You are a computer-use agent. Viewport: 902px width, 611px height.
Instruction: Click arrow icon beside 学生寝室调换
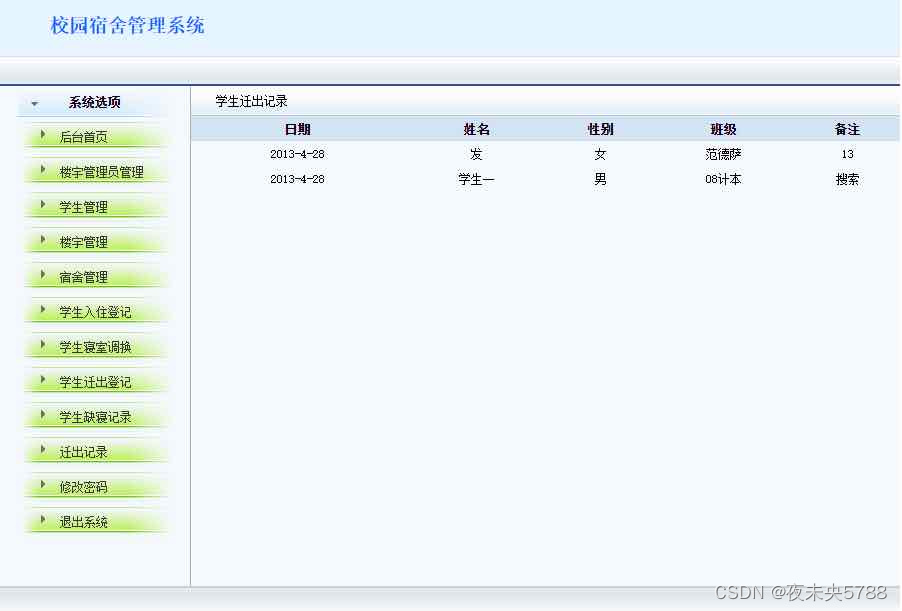coord(43,345)
